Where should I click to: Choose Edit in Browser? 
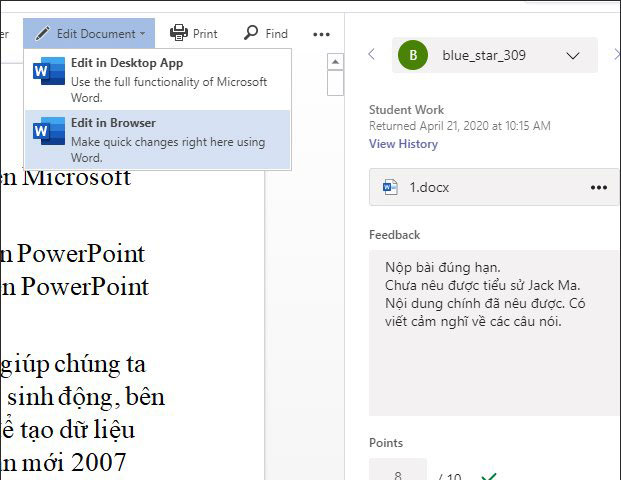tap(158, 139)
